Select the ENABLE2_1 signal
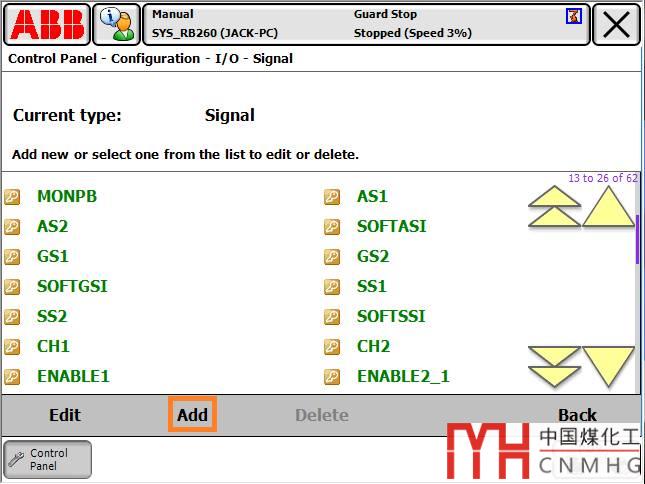 [x=403, y=377]
